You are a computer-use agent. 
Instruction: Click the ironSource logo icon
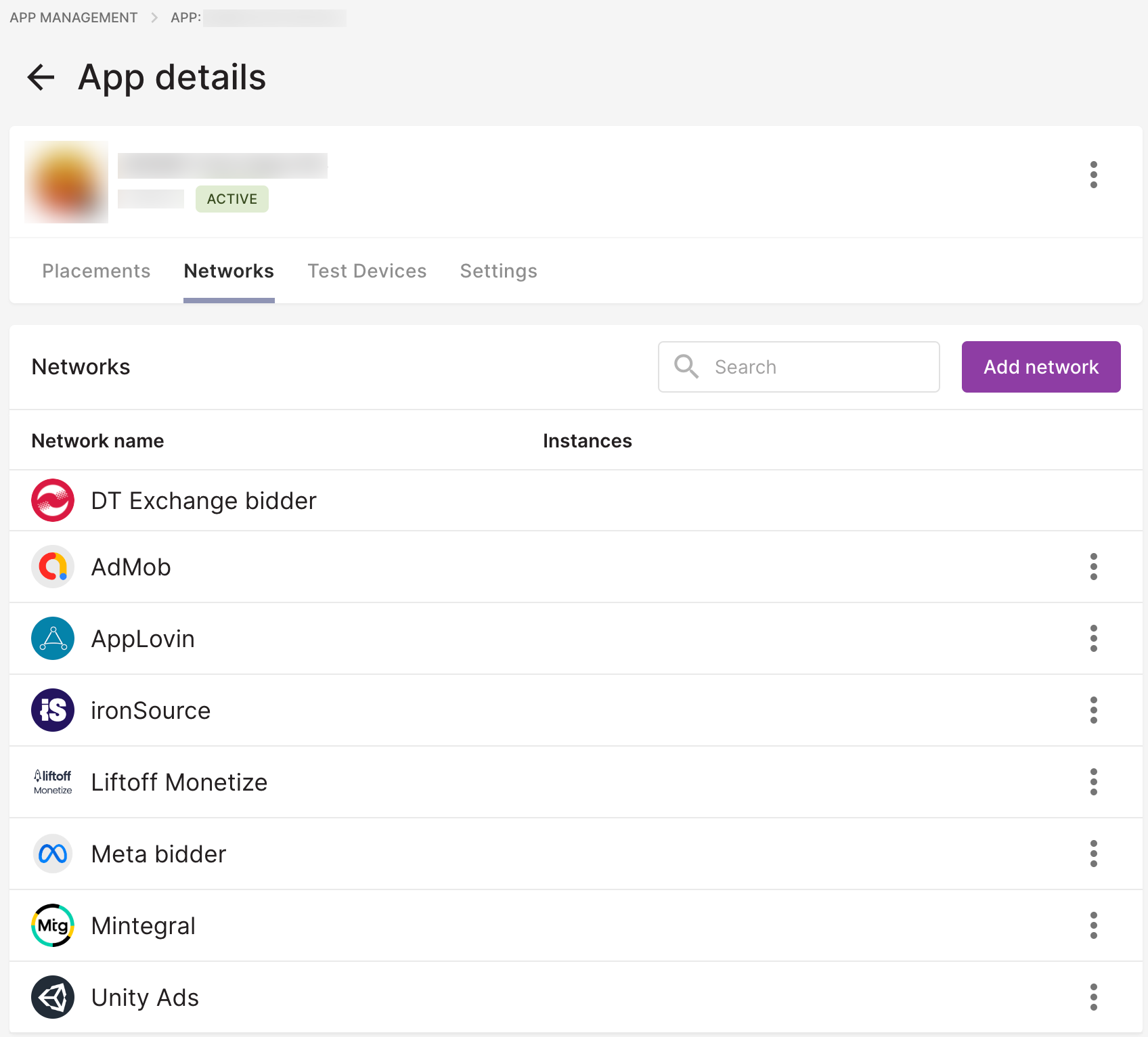(x=53, y=710)
